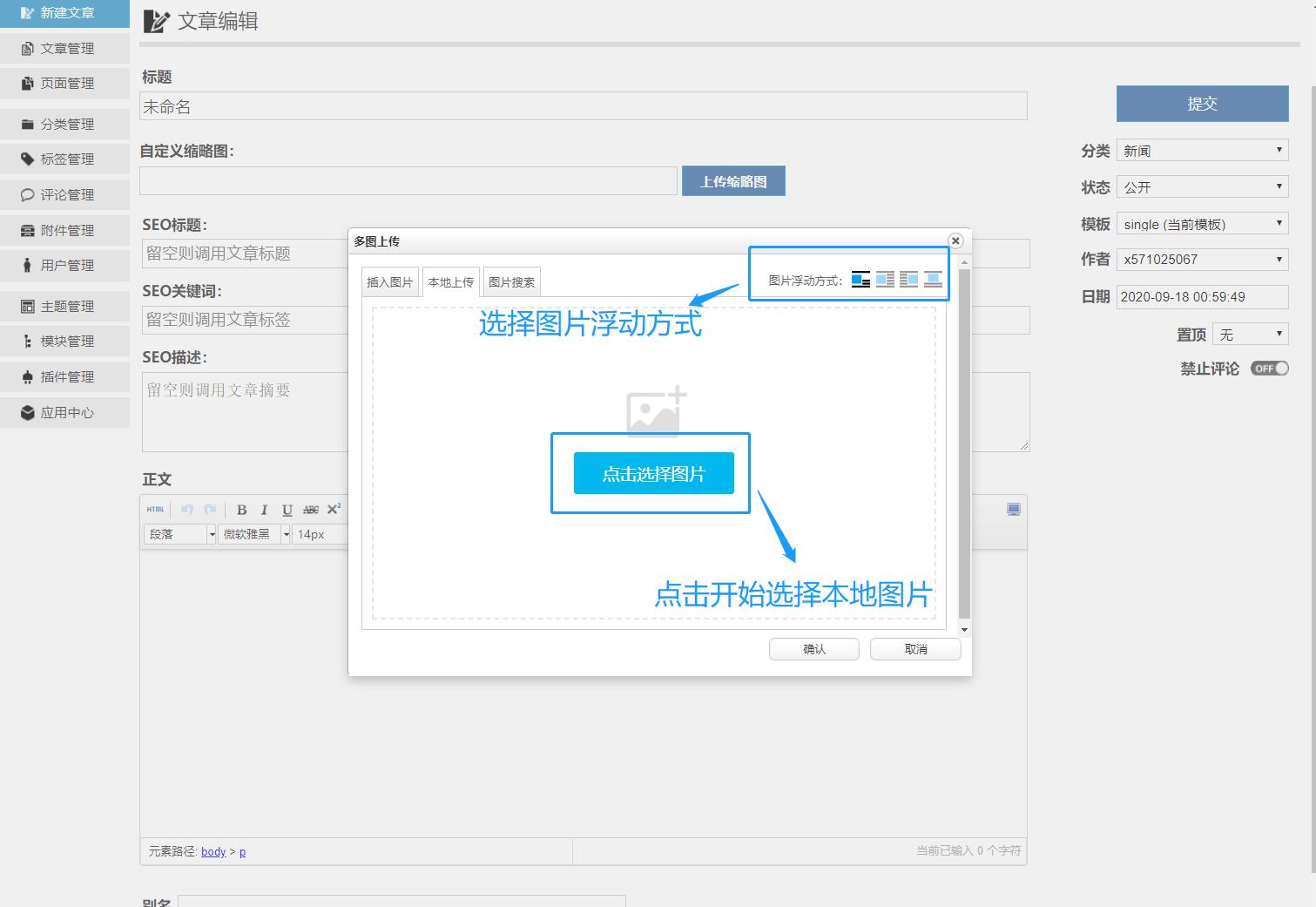
Task: Open the 状态 dropdown showing 公开
Action: (1202, 187)
